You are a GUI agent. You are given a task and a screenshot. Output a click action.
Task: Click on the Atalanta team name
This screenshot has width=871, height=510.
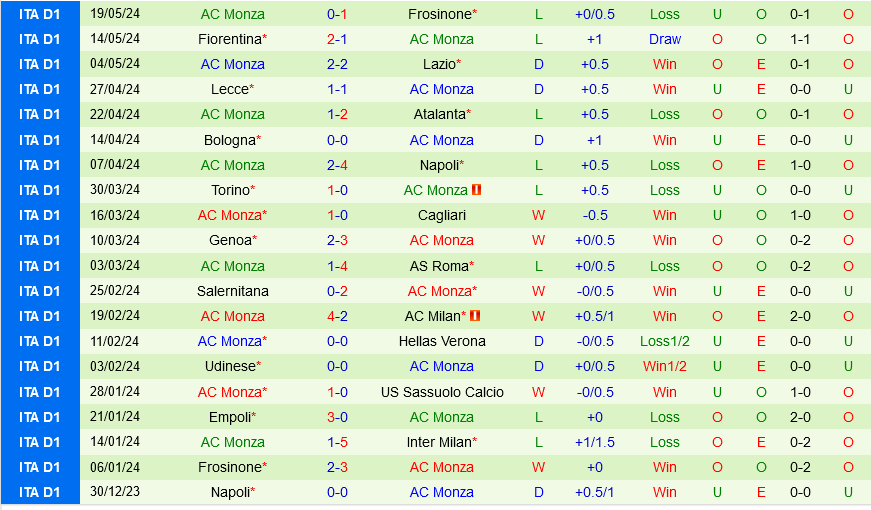[x=439, y=114]
